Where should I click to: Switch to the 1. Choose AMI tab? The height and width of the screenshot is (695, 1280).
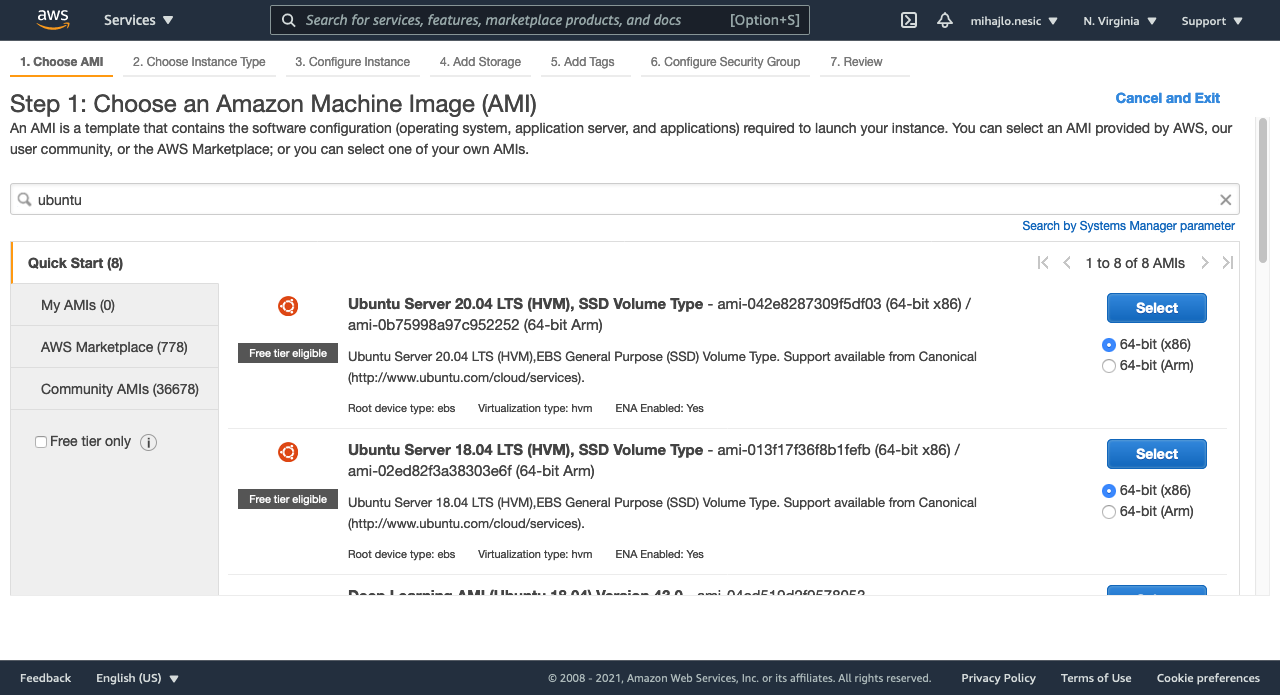point(62,62)
